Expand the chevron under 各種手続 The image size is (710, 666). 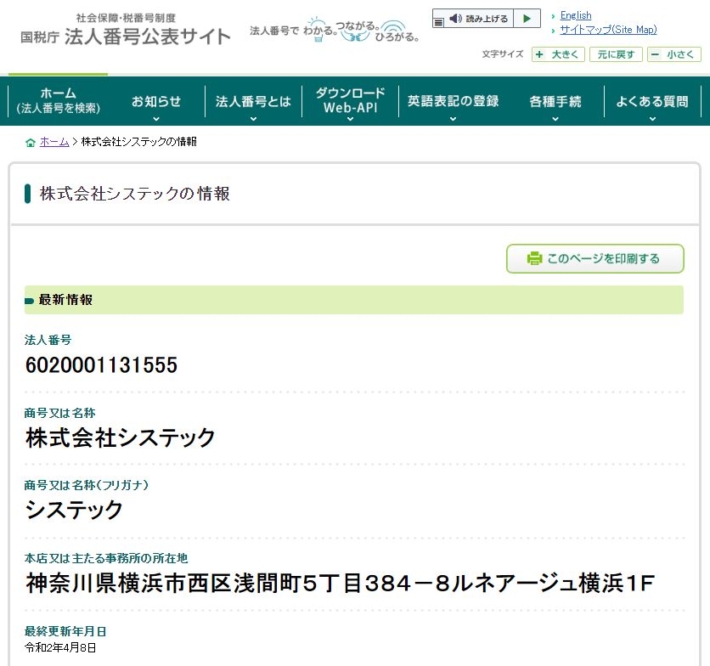point(555,119)
